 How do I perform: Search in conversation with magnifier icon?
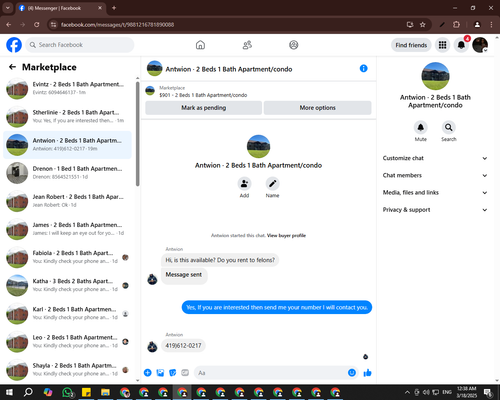coord(449,127)
